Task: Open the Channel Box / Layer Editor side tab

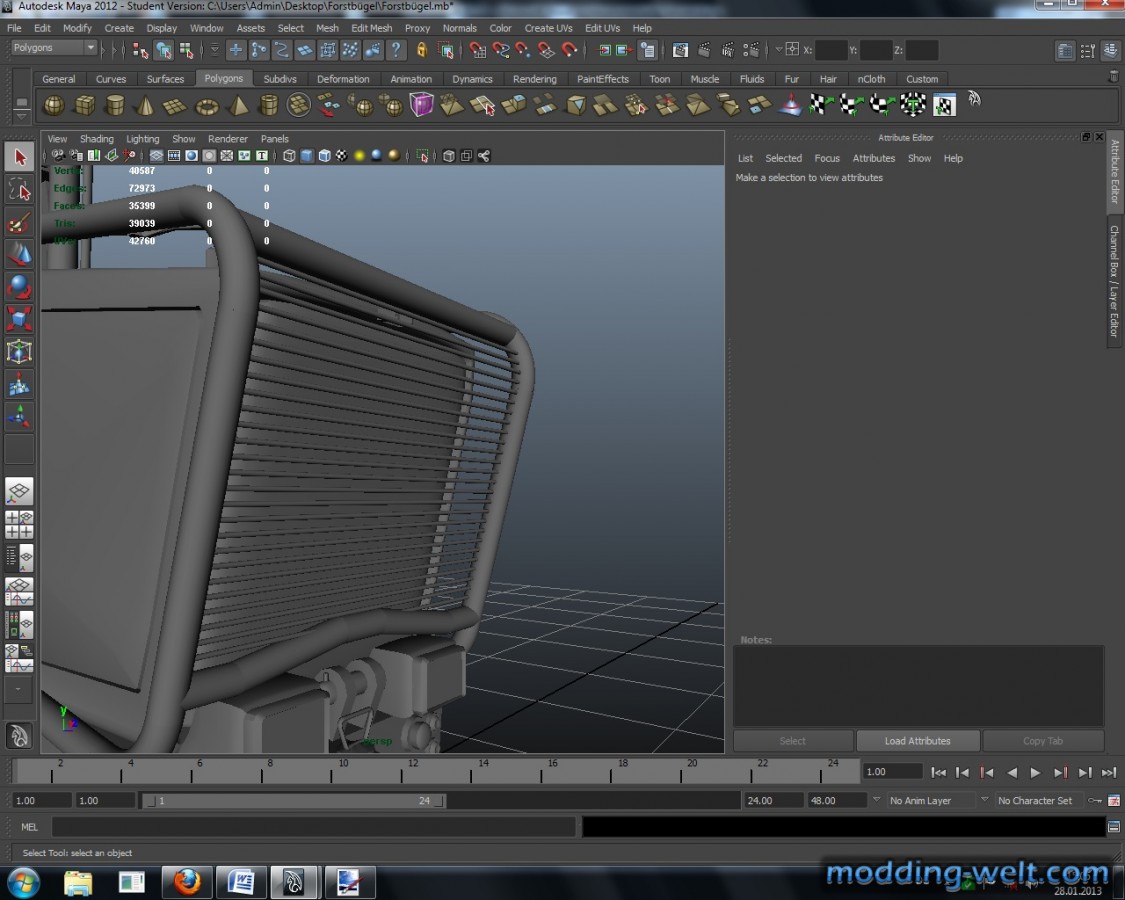Action: pos(1114,281)
